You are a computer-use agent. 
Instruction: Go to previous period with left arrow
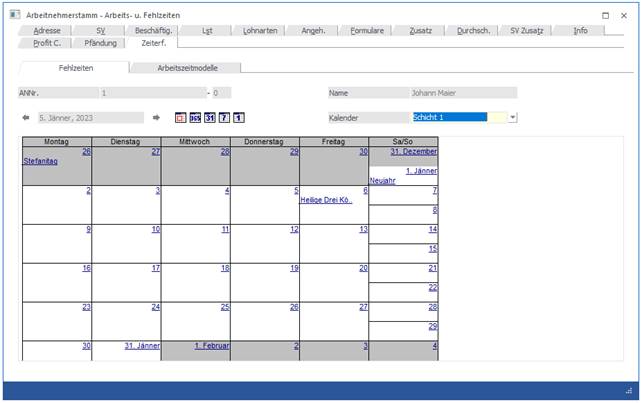click(x=26, y=118)
